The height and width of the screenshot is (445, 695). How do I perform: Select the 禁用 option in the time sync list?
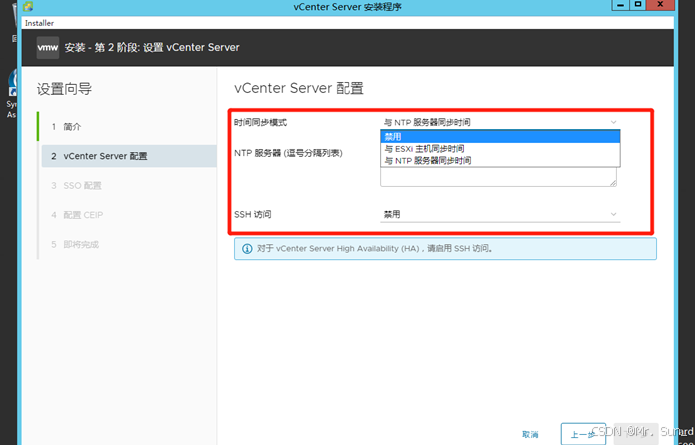[500, 137]
